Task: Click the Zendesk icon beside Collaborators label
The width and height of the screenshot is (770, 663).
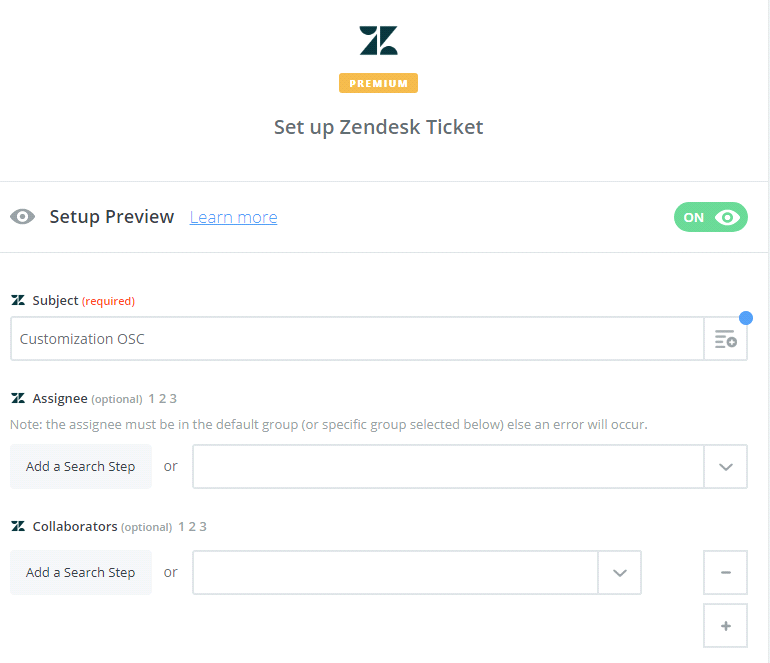Action: [x=17, y=526]
